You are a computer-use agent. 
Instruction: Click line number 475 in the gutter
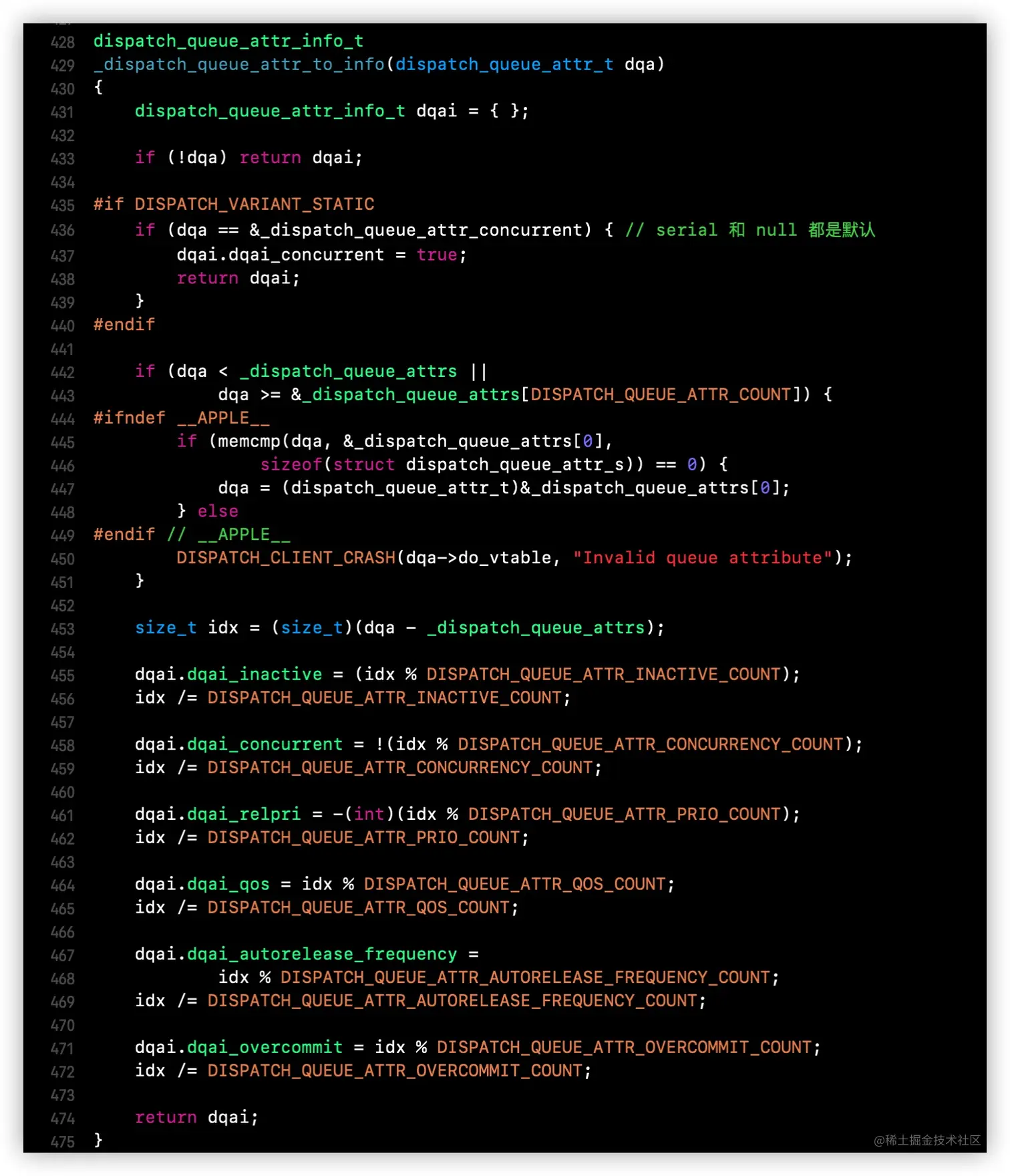(62, 1142)
